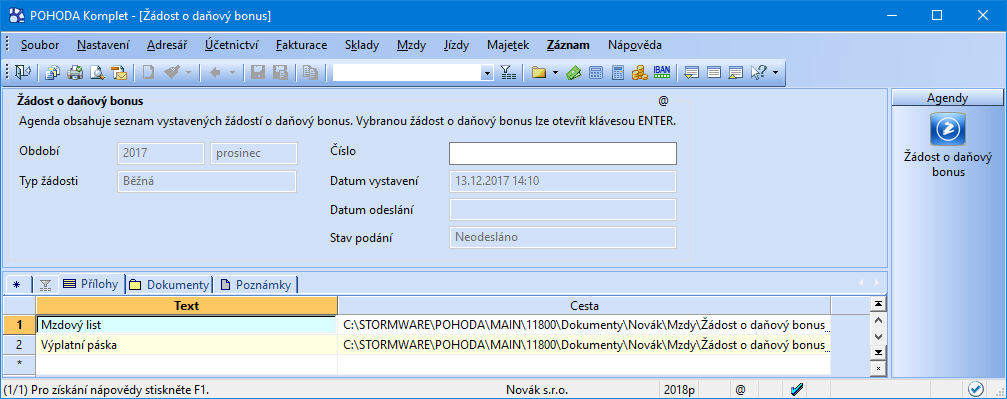Click the new blank record icon

(x=149, y=73)
